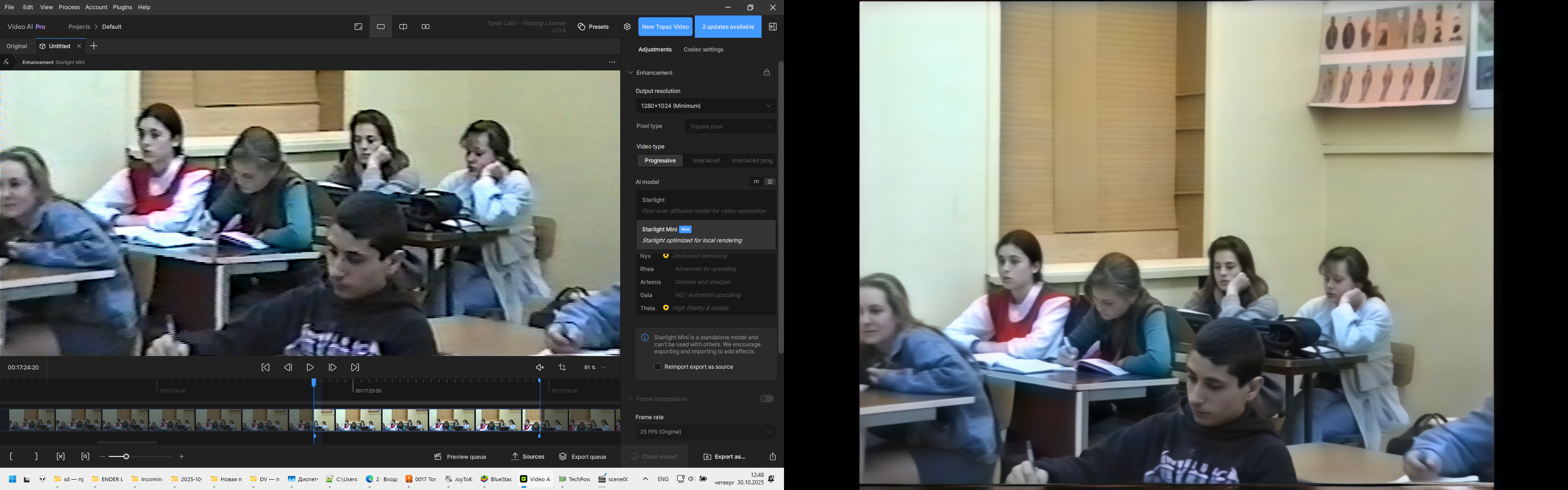Select side-by-side view layout icon

[426, 27]
